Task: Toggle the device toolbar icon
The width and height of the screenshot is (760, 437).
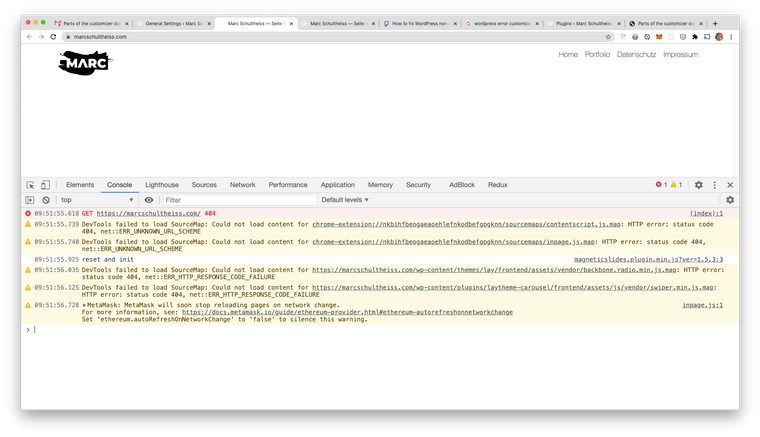Action: (x=45, y=185)
